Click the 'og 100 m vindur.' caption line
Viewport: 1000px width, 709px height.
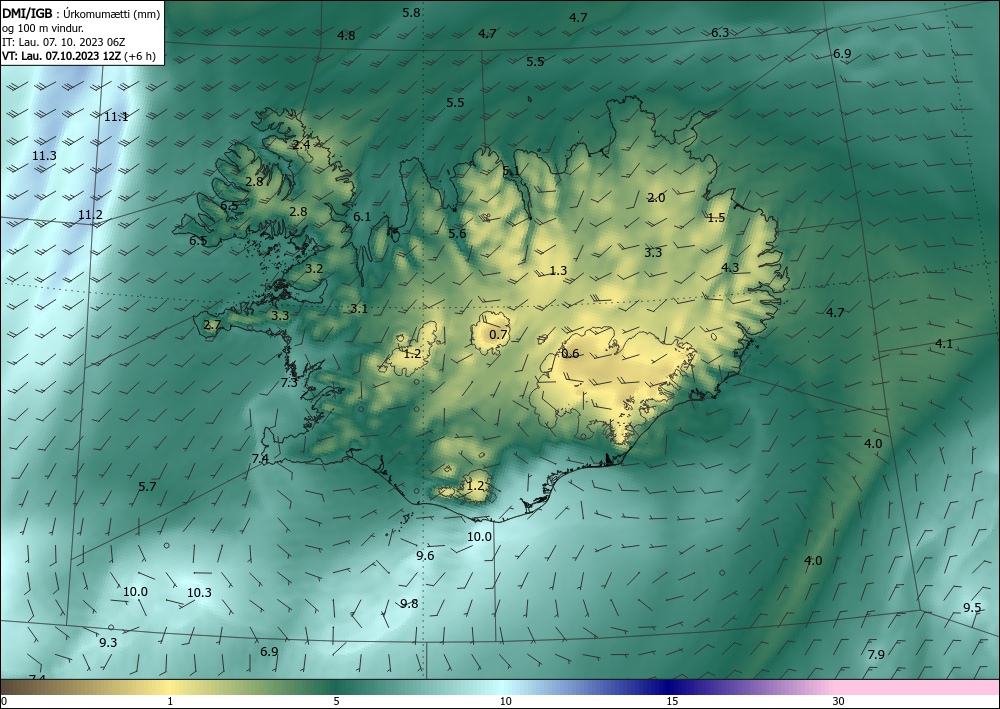pyautogui.click(x=43, y=27)
